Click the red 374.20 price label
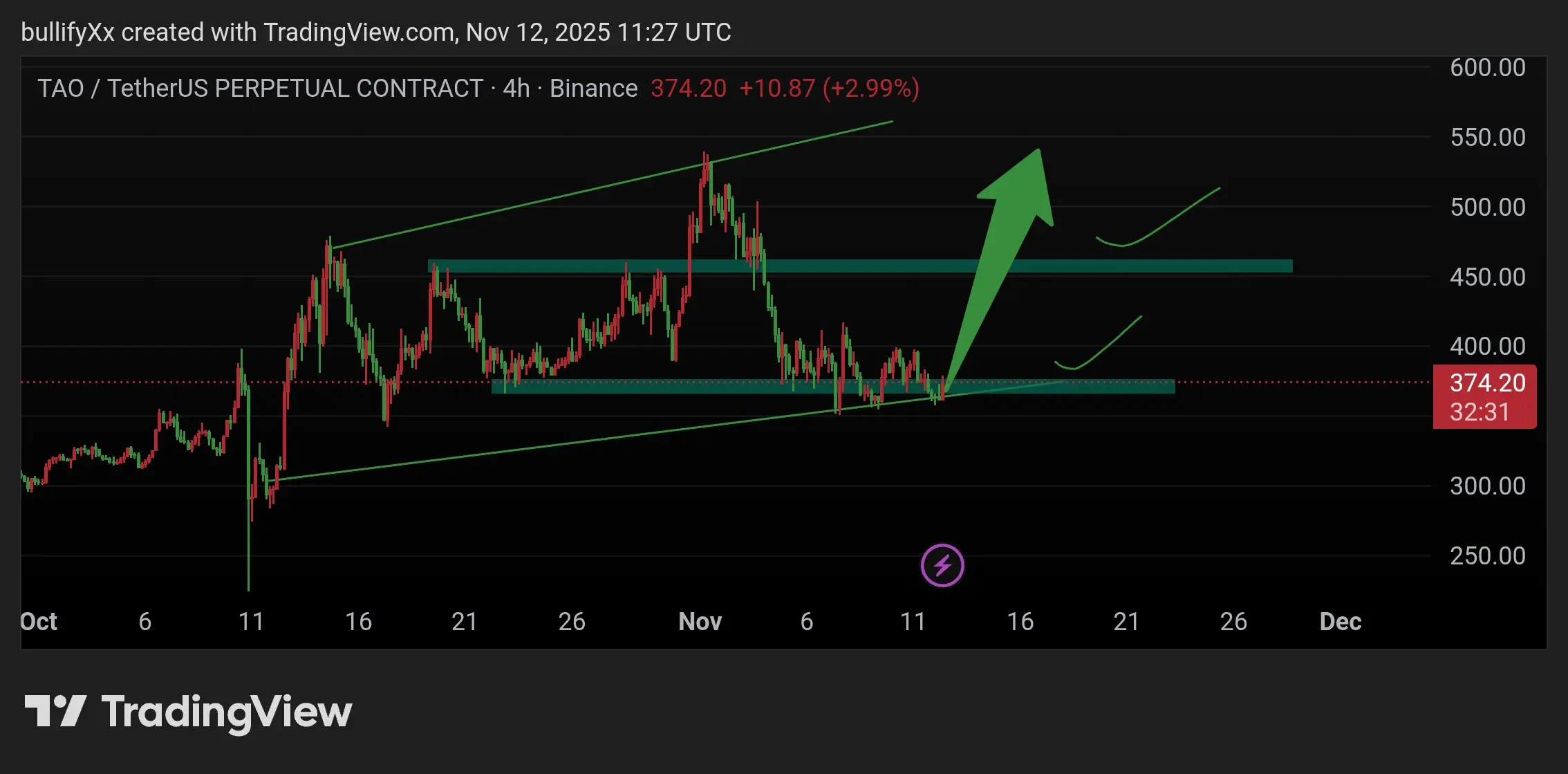 (1486, 383)
